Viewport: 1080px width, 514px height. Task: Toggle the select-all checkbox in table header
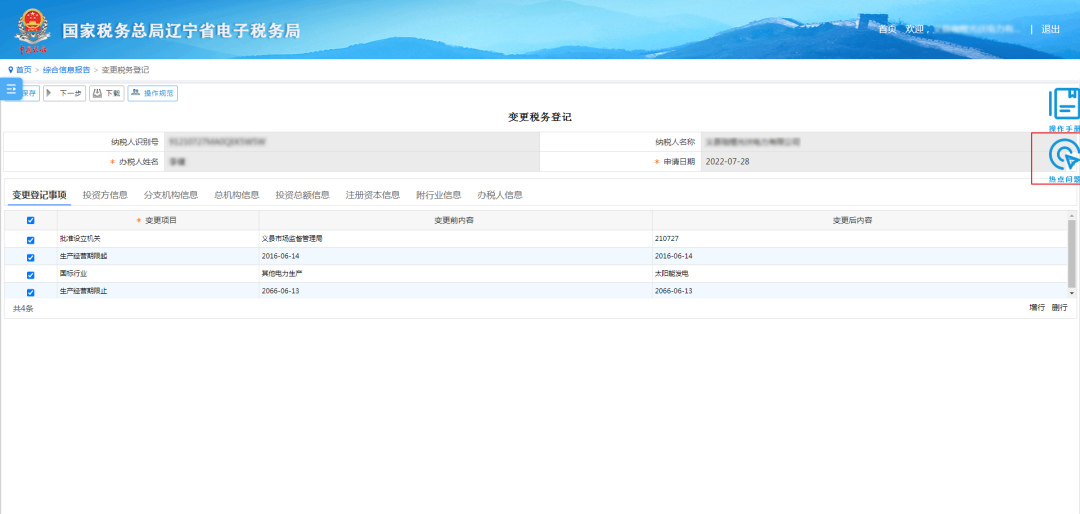30,220
